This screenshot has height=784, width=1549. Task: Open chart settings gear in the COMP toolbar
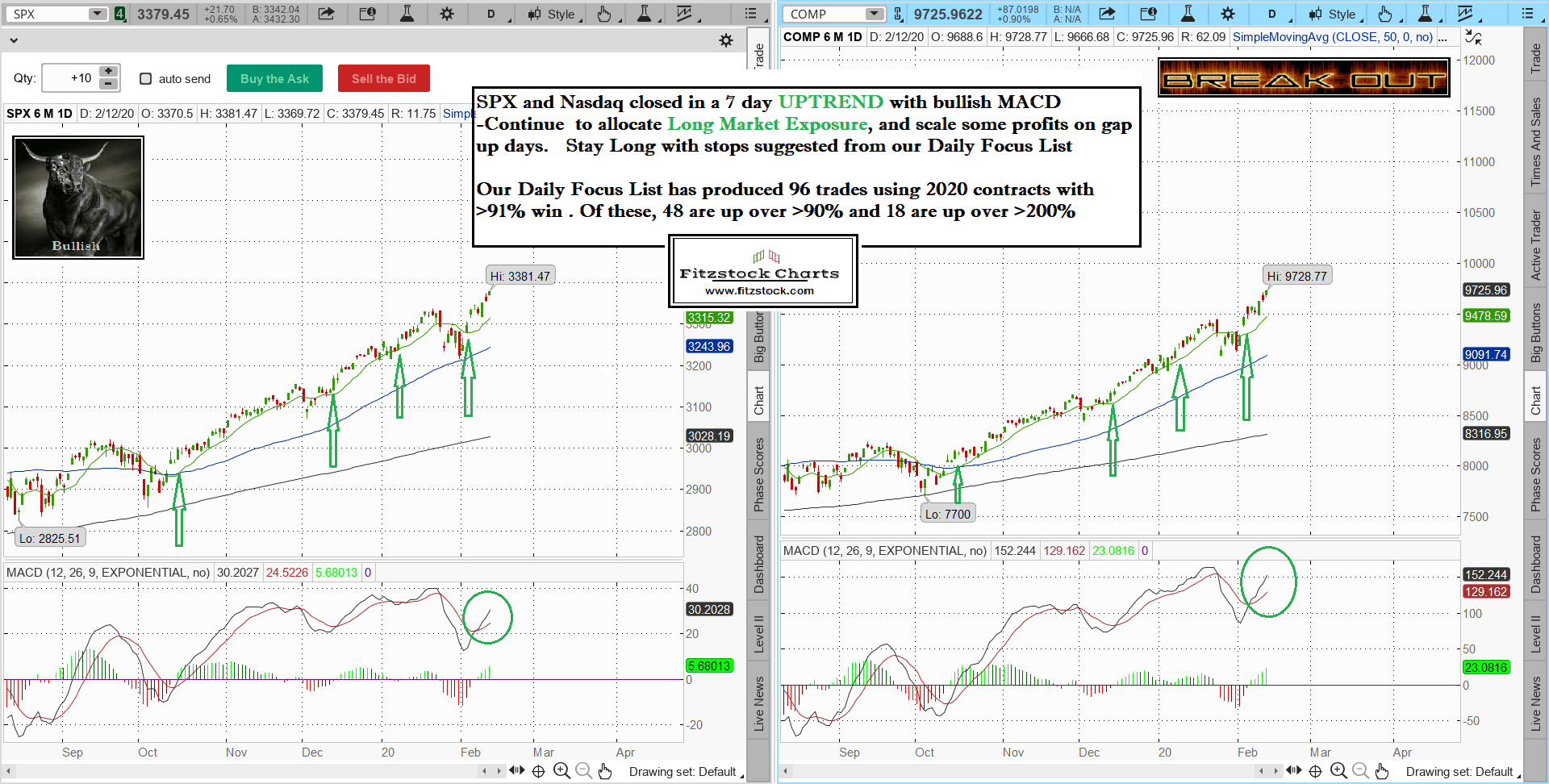(1228, 14)
